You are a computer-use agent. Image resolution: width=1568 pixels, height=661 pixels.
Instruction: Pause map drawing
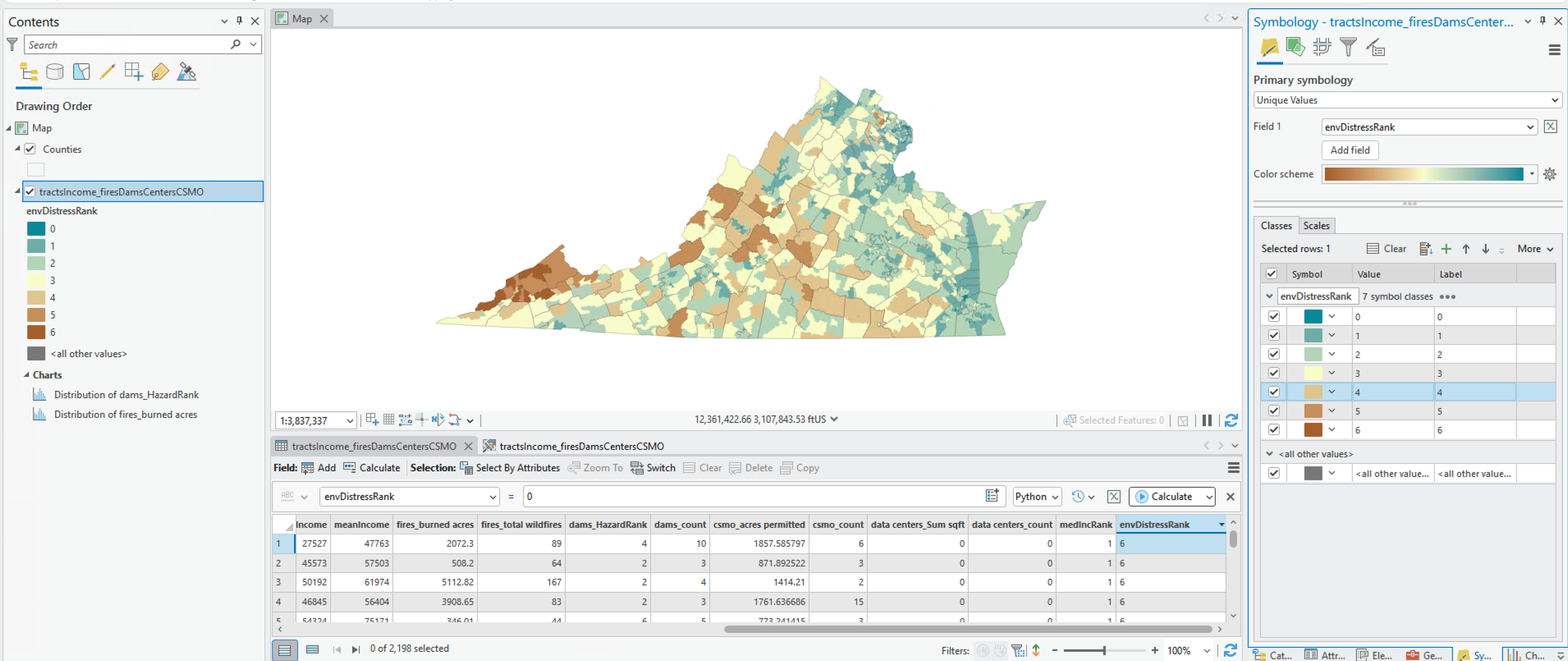tap(1207, 420)
